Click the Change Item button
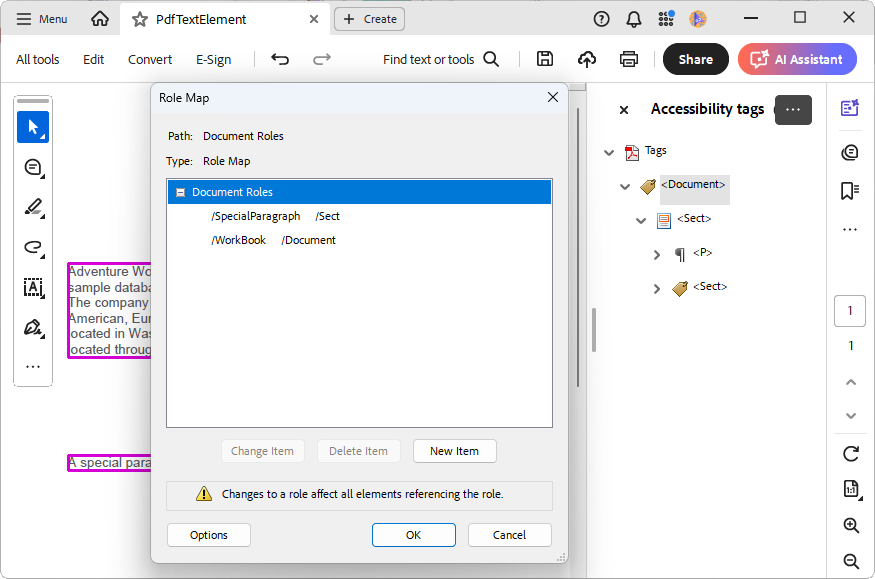The width and height of the screenshot is (875, 579). tap(262, 451)
